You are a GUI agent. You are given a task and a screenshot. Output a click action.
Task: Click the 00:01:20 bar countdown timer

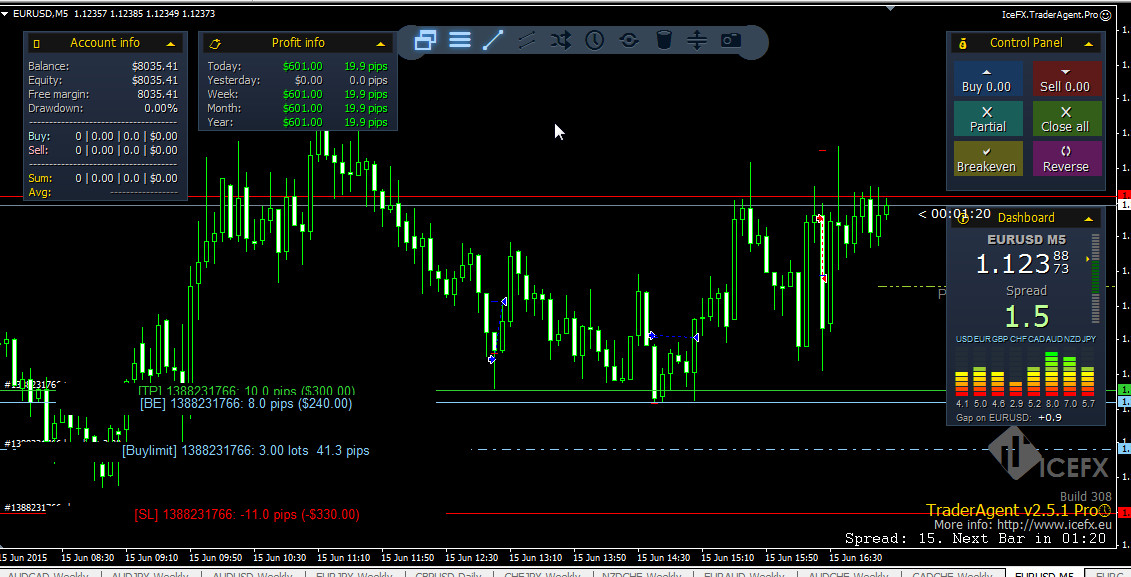960,214
